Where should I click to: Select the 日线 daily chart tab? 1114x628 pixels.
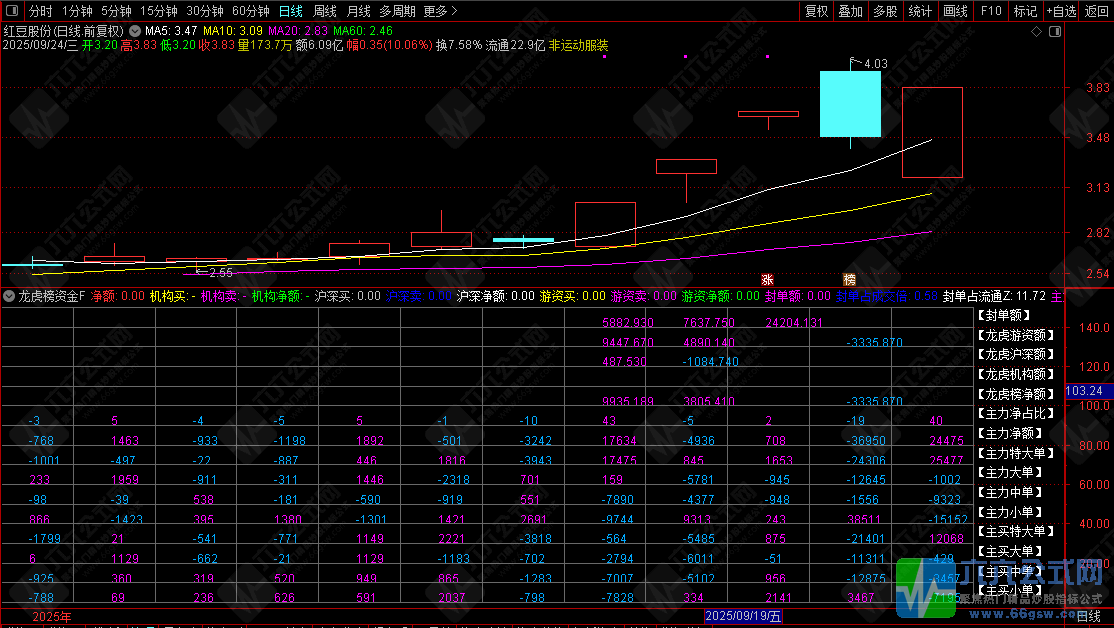[x=291, y=11]
